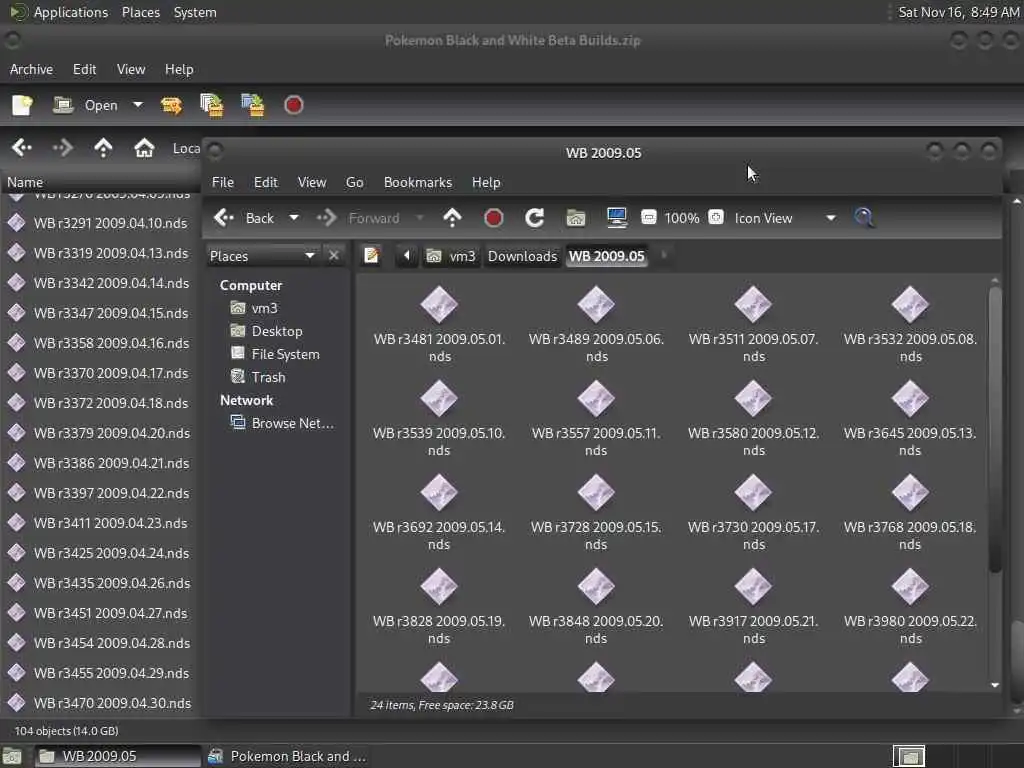Open archive manager View menu
The image size is (1024, 768).
[131, 69]
